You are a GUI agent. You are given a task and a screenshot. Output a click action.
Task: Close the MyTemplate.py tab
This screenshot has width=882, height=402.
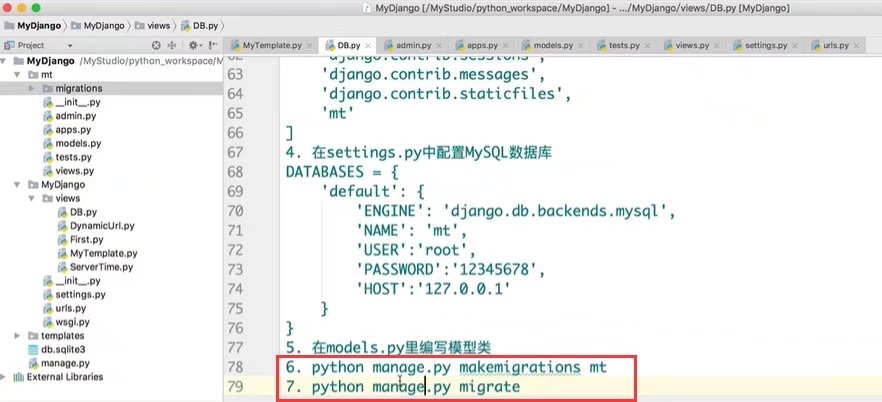click(309, 46)
